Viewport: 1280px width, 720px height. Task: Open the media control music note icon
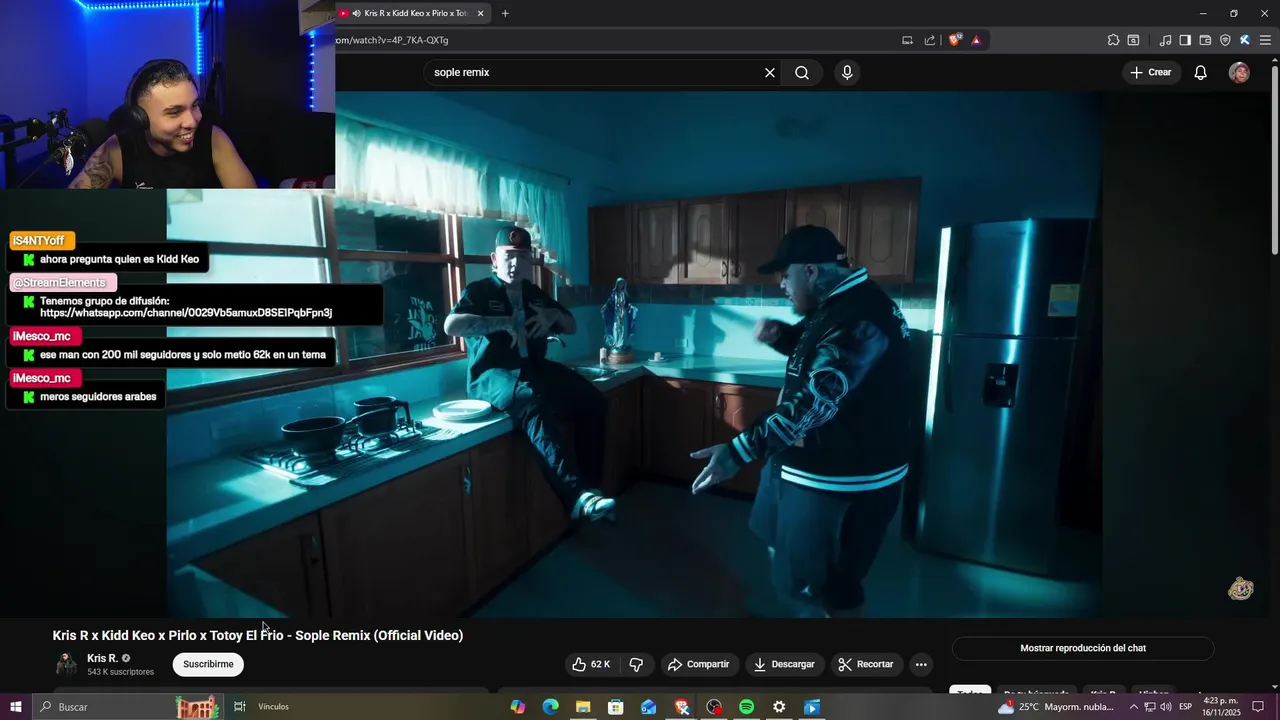1165,40
